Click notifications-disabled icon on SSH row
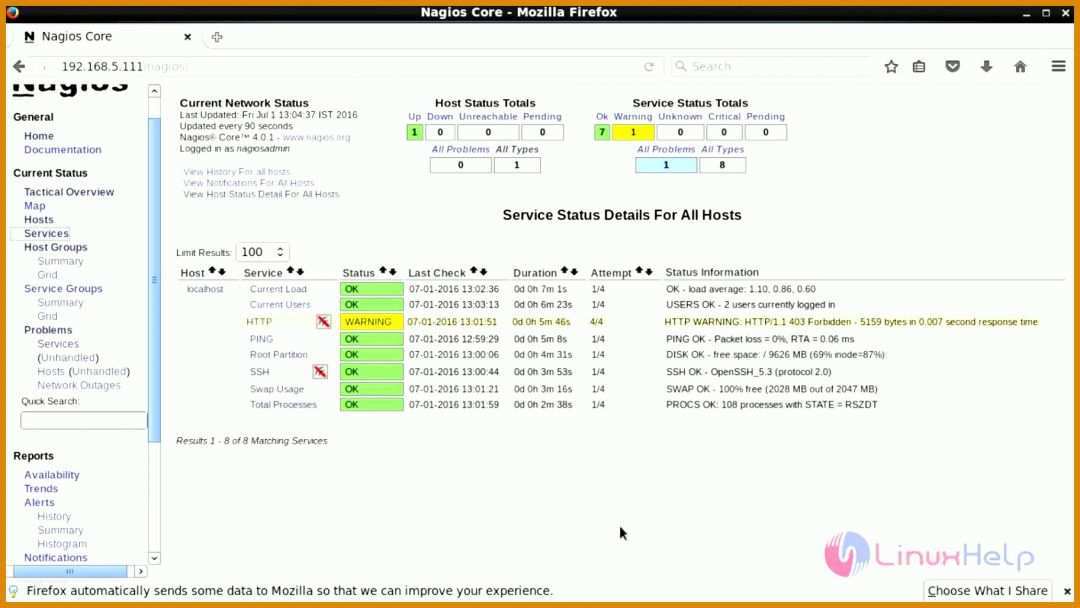This screenshot has width=1080, height=608. pos(320,372)
